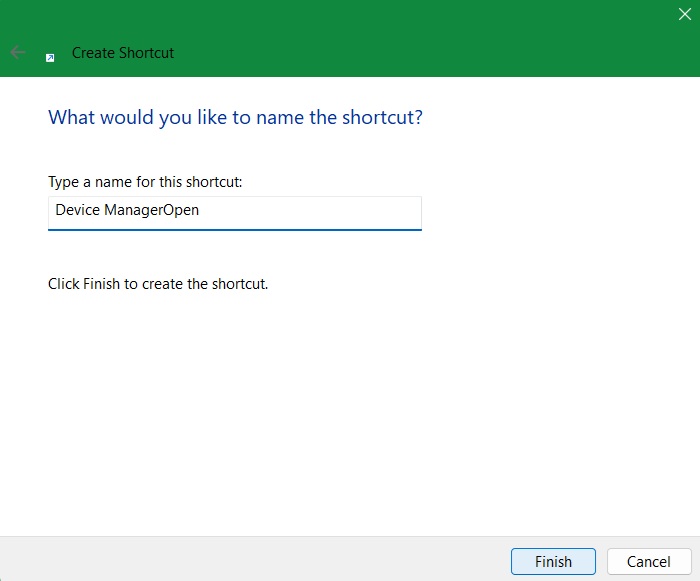Close the Create Shortcut wizard window
Image resolution: width=700 pixels, height=581 pixels.
[684, 14]
